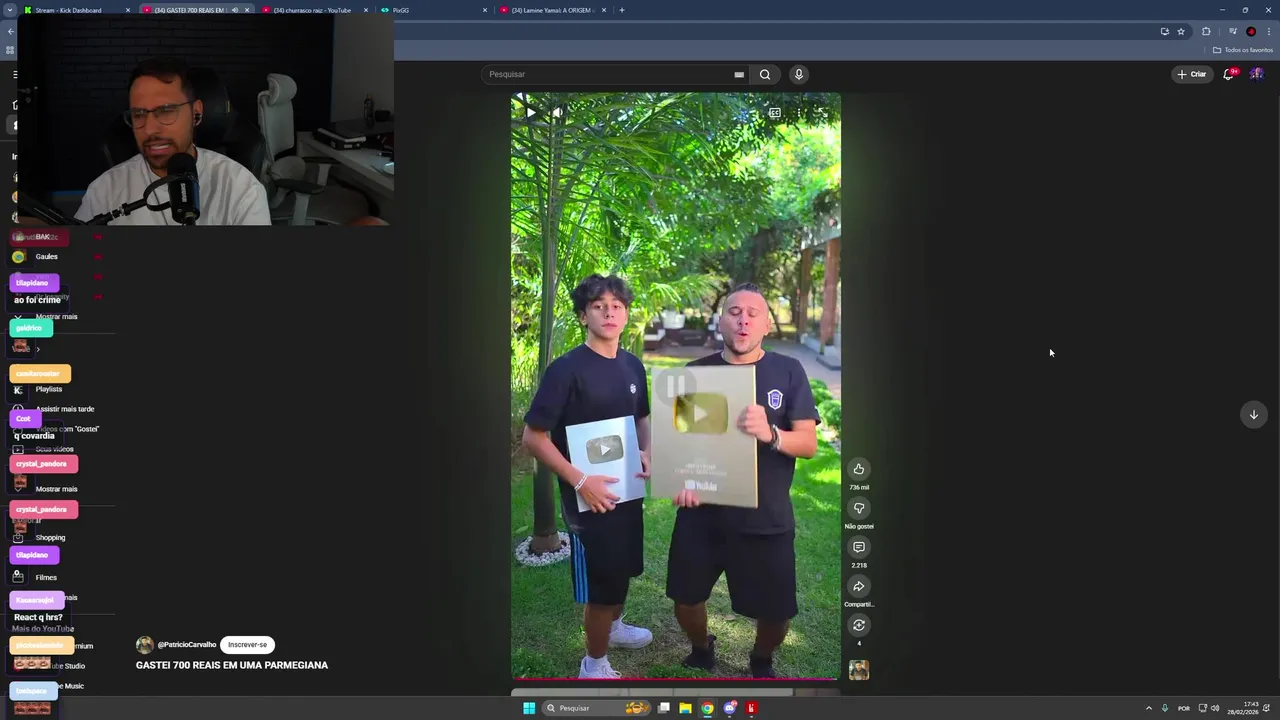This screenshot has height=720, width=1280.
Task: Switch POR keyboard language indicator
Action: pyautogui.click(x=1184, y=708)
